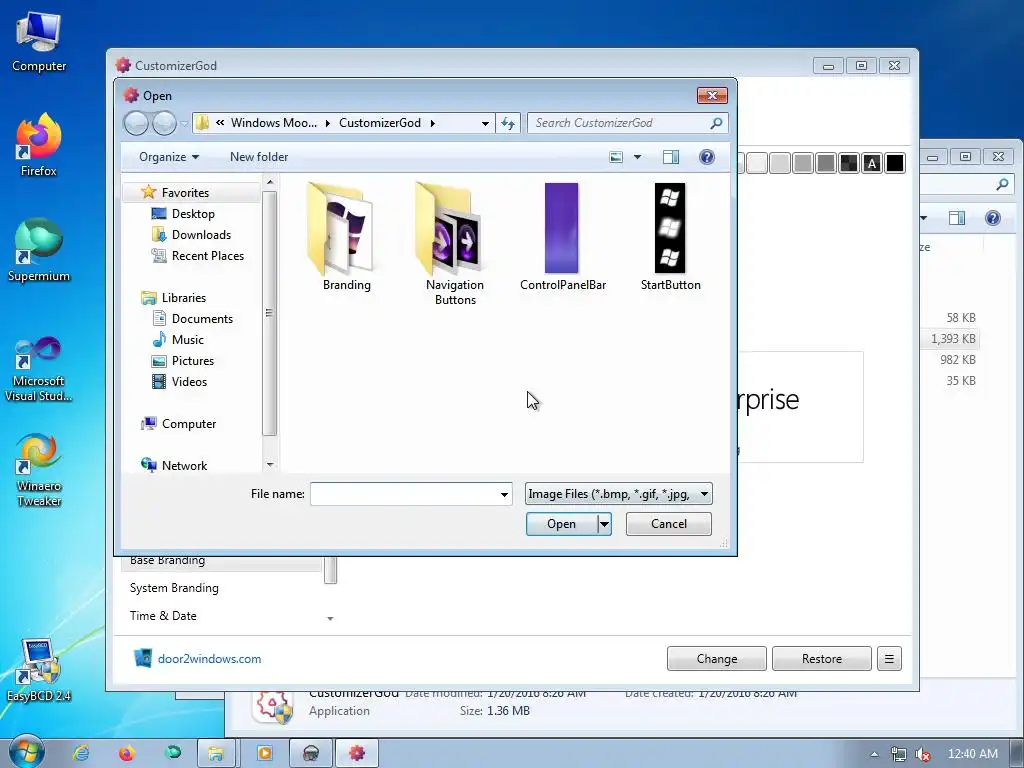Select Time & Date in CustomizerGod list
1024x768 pixels.
163,616
